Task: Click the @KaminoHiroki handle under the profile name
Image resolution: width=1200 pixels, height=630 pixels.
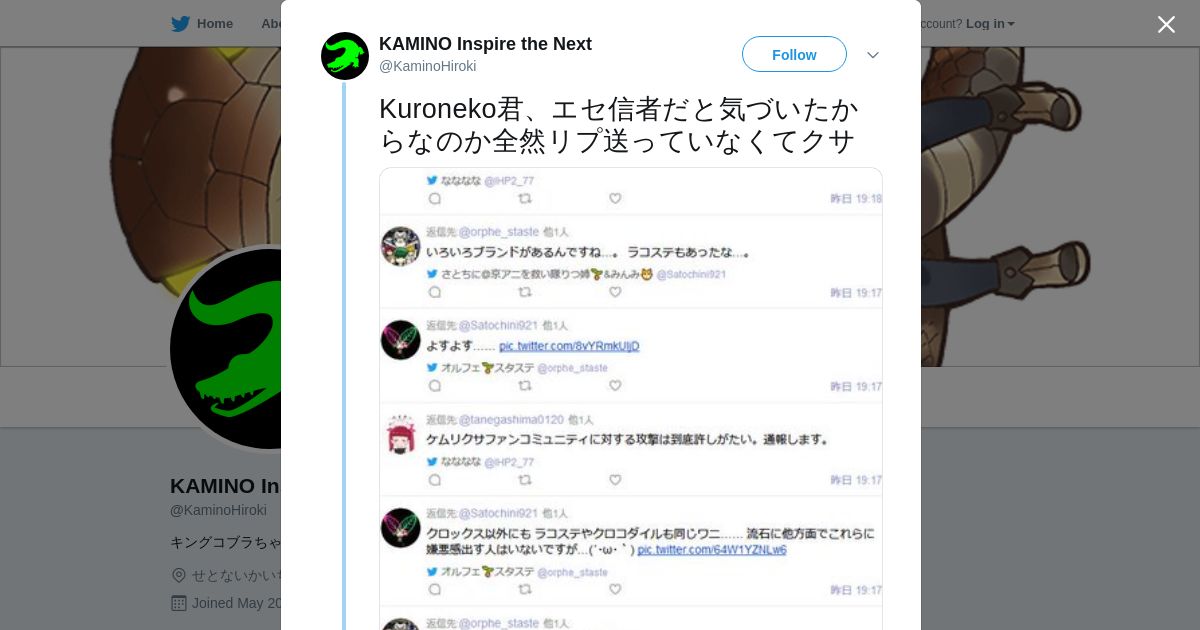Action: point(218,510)
